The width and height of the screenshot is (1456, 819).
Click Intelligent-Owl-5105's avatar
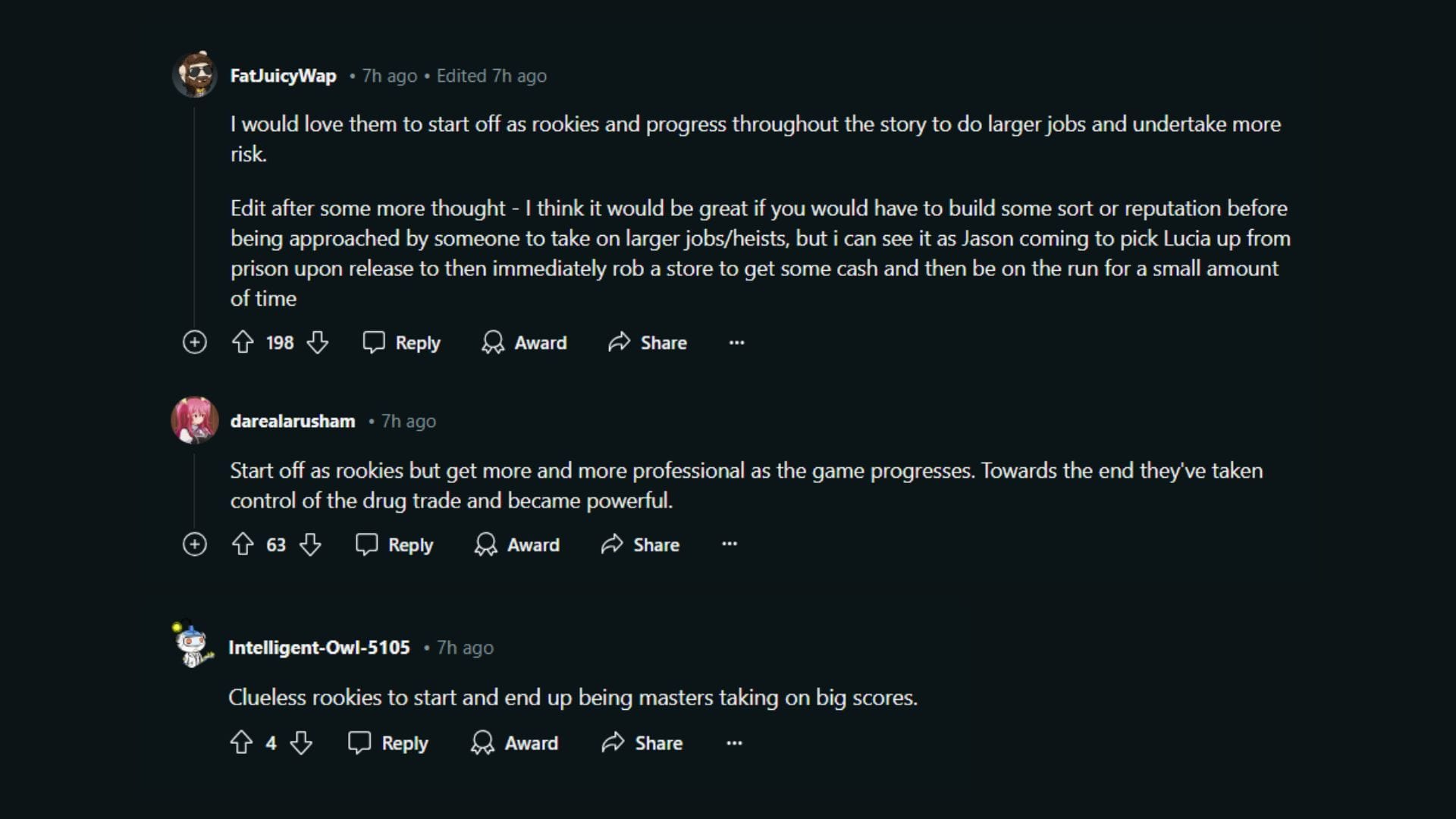194,647
